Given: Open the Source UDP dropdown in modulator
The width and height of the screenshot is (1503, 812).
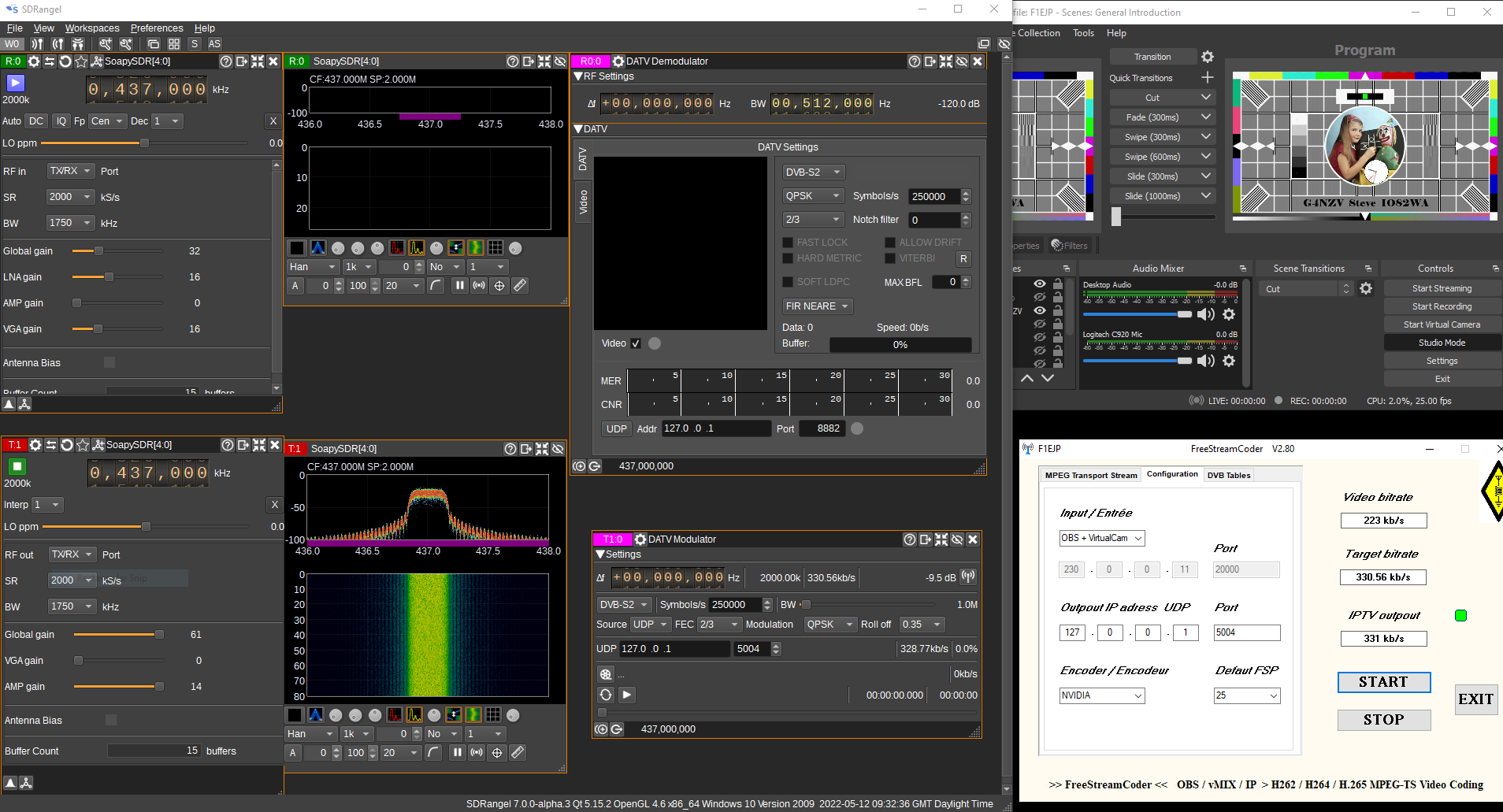Looking at the screenshot, I should click(x=651, y=625).
